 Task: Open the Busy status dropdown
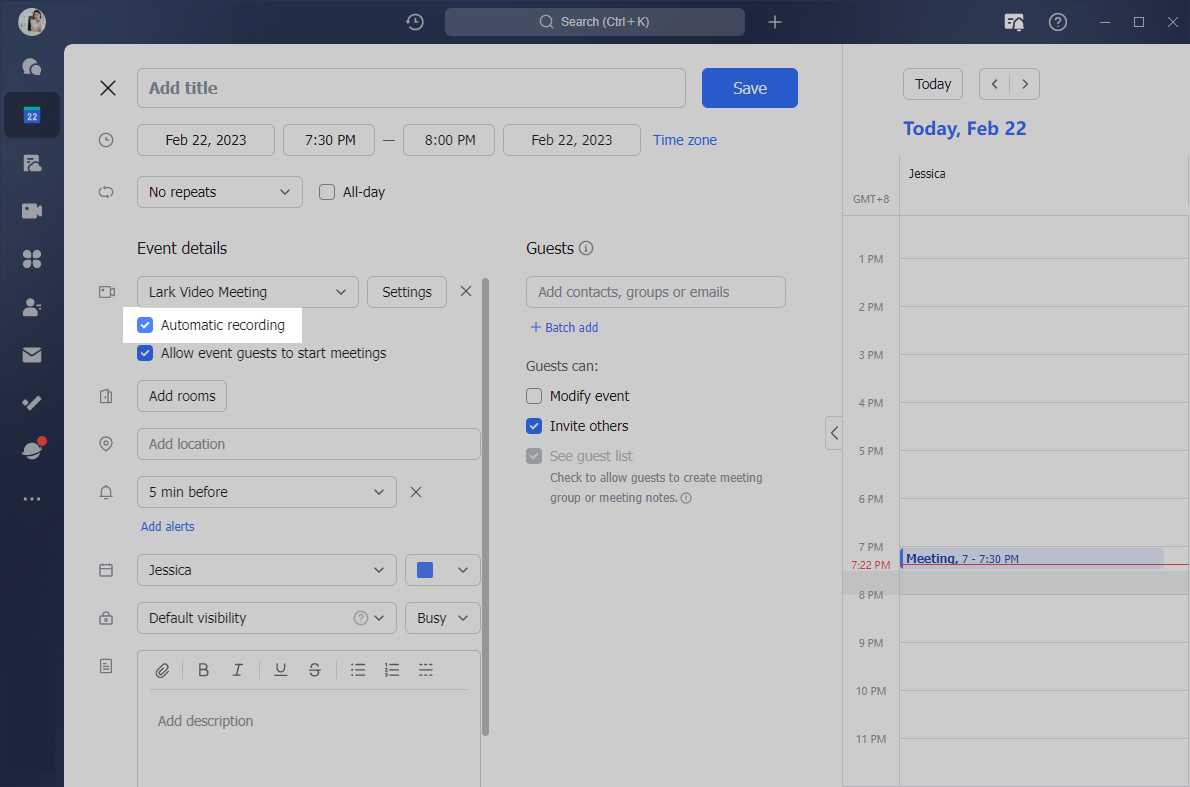click(x=442, y=618)
